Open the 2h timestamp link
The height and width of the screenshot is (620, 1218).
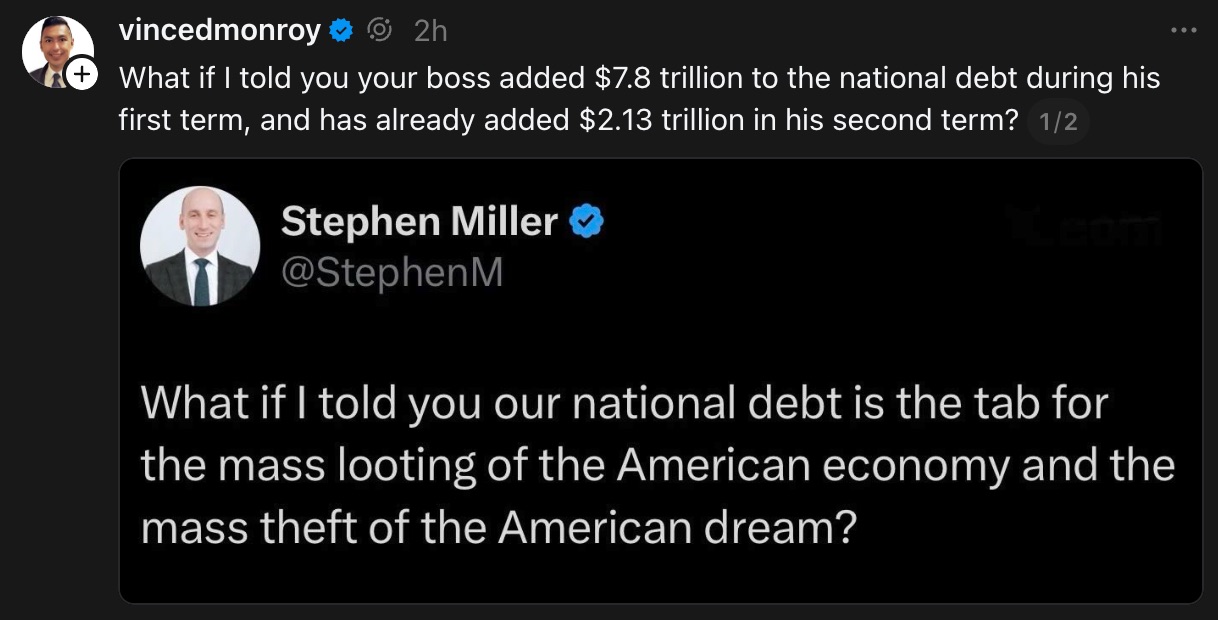coord(428,31)
